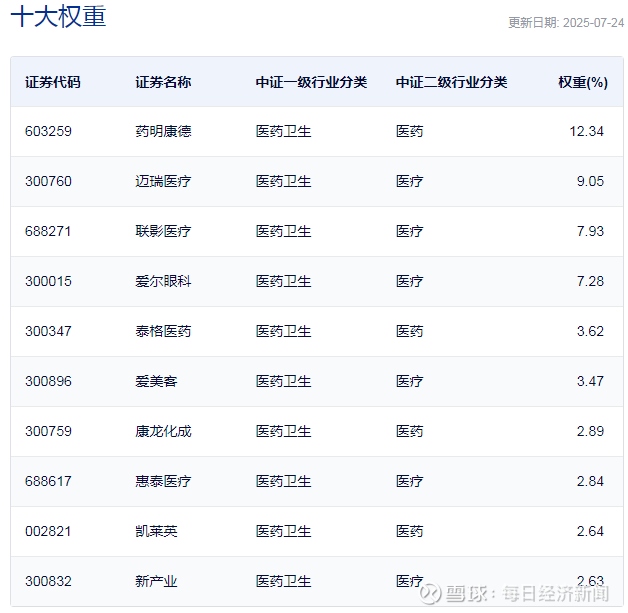Click 医药卫生 in the 泰格医药 row

[284, 332]
